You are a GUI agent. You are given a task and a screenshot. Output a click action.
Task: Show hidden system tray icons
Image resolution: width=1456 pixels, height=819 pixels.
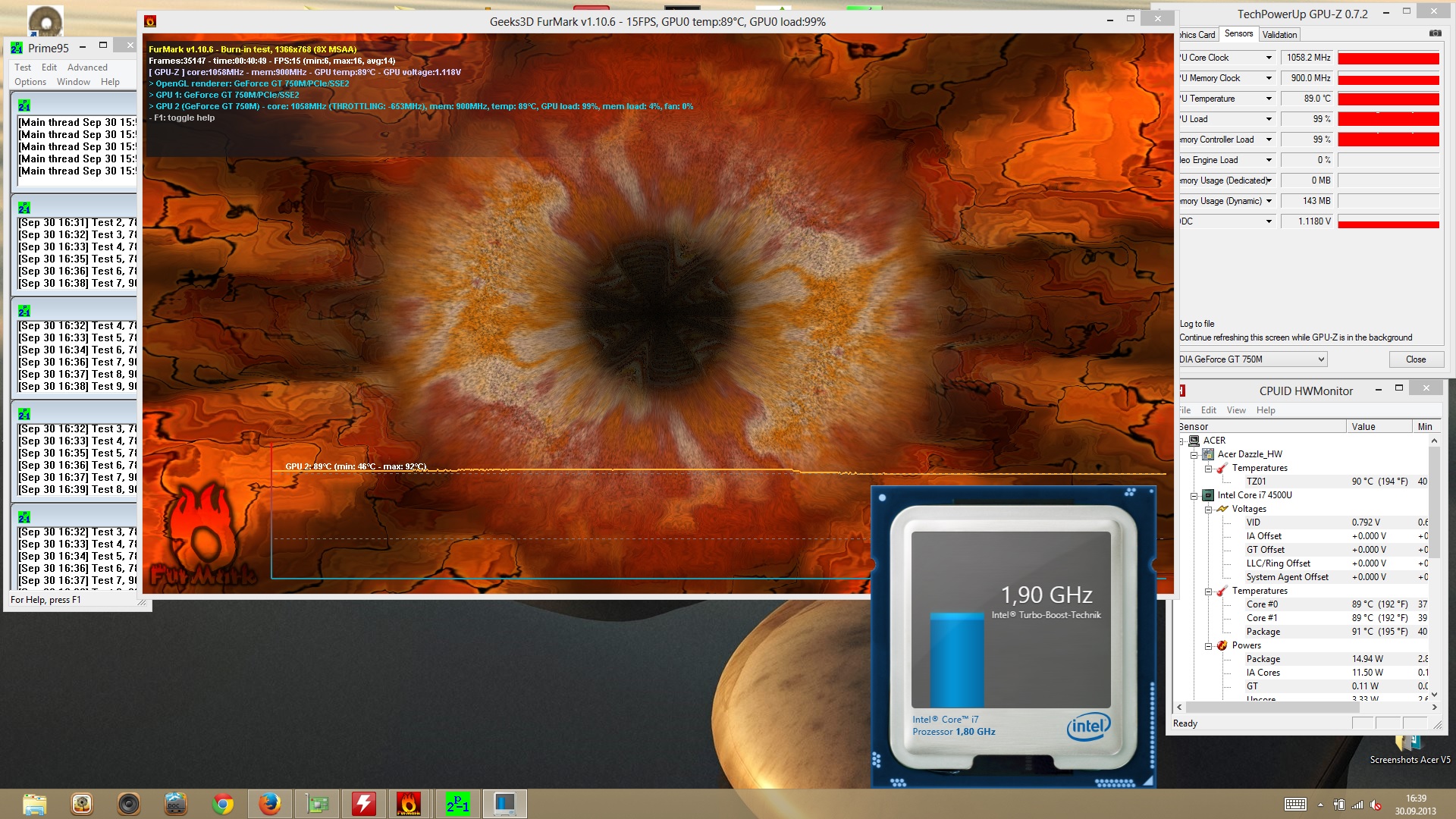click(1320, 805)
